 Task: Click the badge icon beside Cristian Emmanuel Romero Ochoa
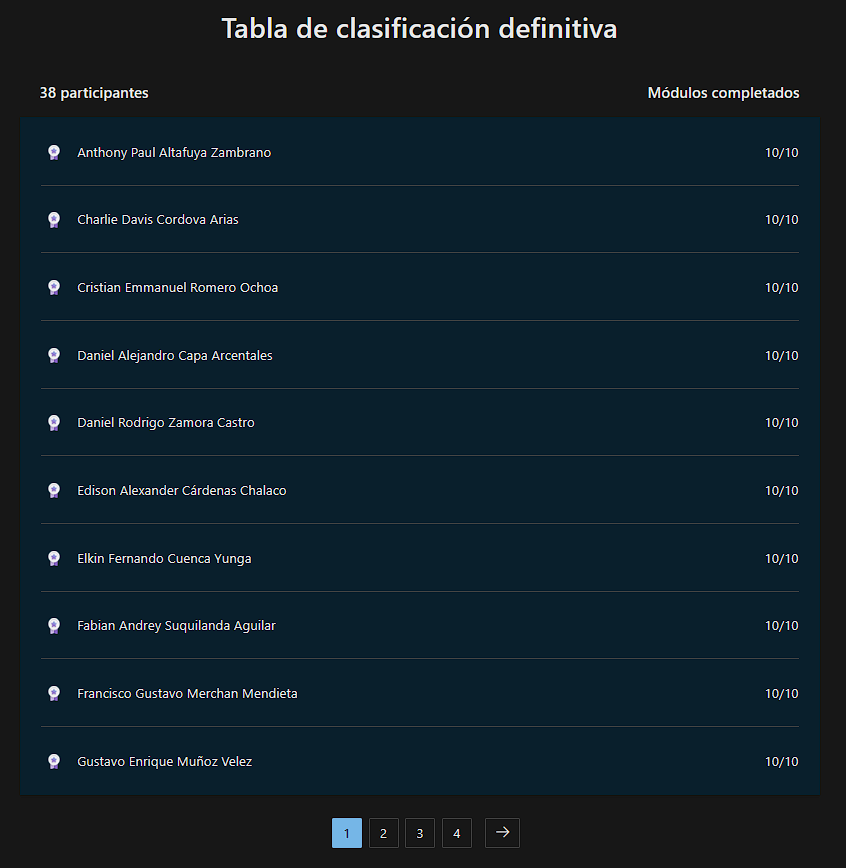pyautogui.click(x=54, y=287)
